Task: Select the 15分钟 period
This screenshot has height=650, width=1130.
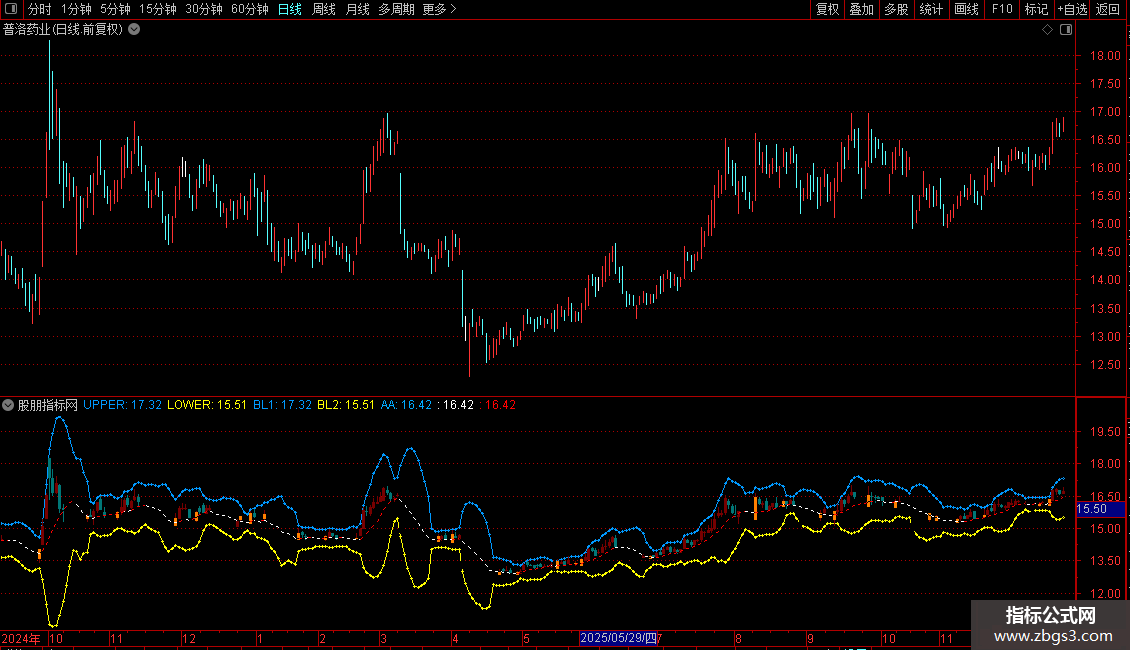Action: click(x=157, y=9)
